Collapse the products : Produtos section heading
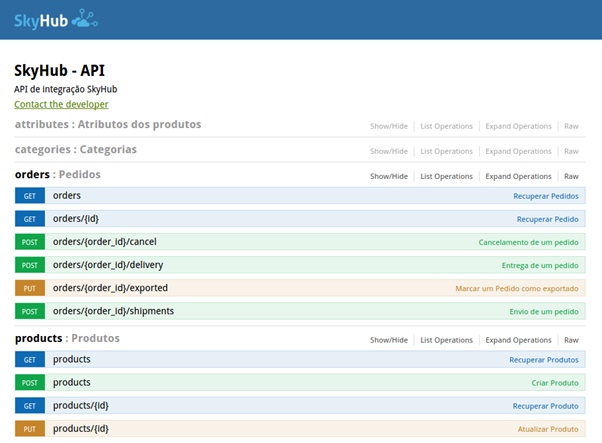 67,338
